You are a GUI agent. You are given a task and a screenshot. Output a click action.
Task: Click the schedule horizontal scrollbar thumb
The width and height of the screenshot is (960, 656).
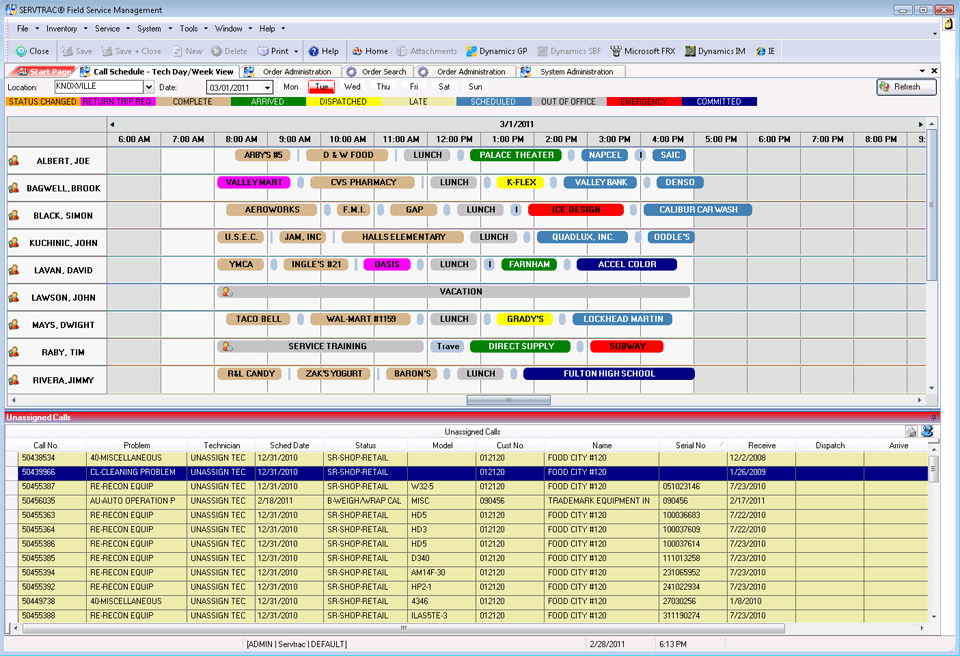pos(508,400)
